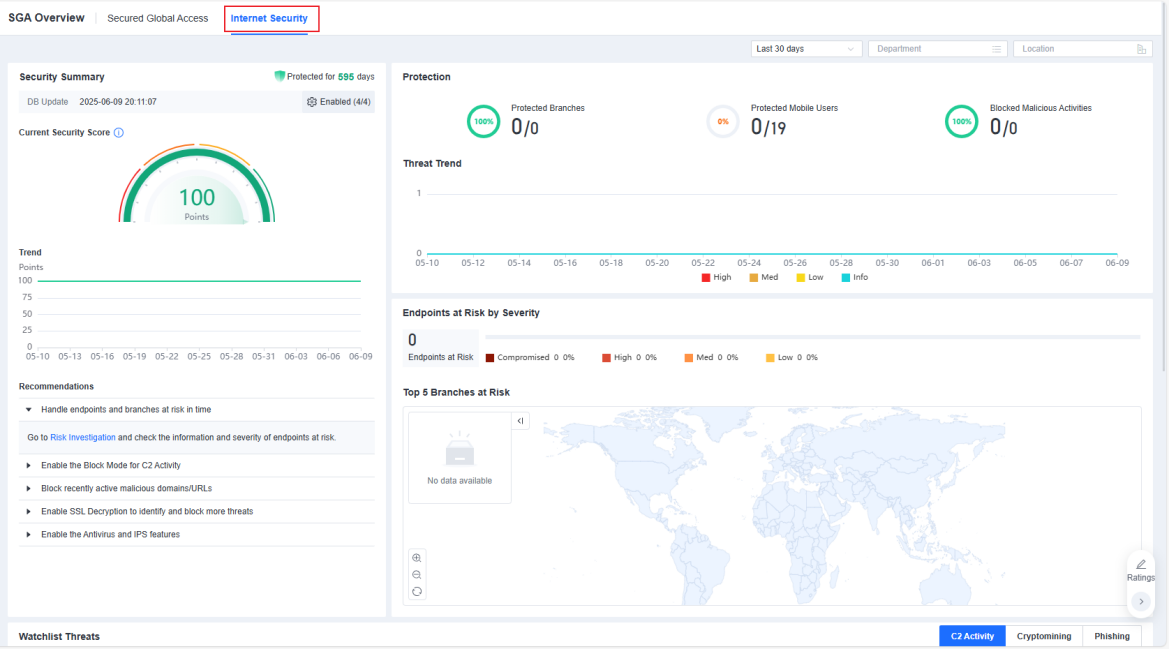Expand Block recently active malicious domains/URLs
The image size is (1169, 649).
tap(29, 489)
